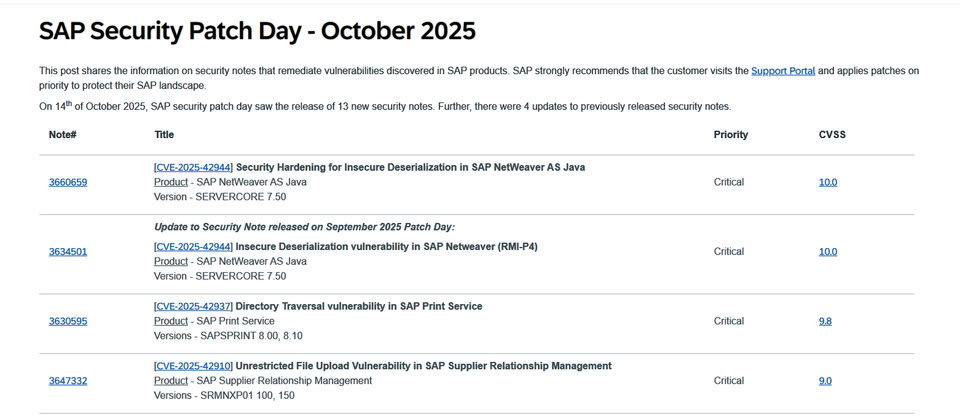Open the CVE-2025-42937 link
Image resolution: width=960 pixels, height=418 pixels.
tap(194, 306)
